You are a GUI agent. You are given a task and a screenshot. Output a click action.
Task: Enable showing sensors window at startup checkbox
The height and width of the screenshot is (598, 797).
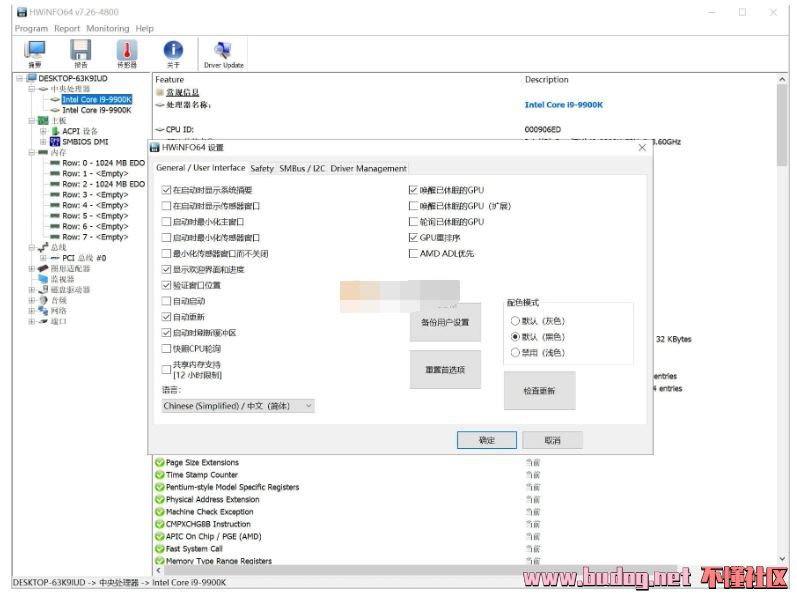(166, 206)
